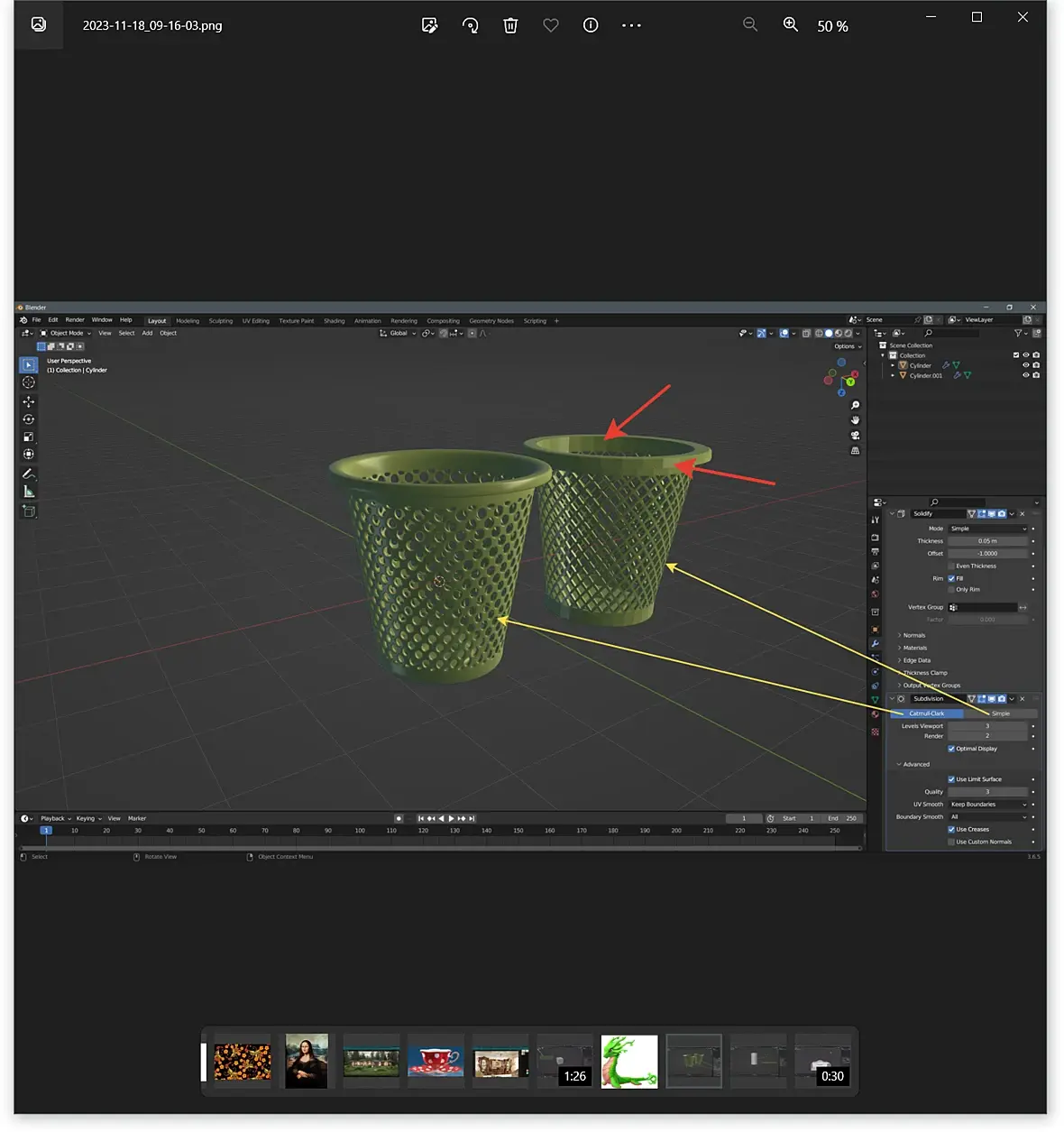Rotate the photo with the rotate icon
The width and height of the screenshot is (1064, 1132).
[470, 25]
